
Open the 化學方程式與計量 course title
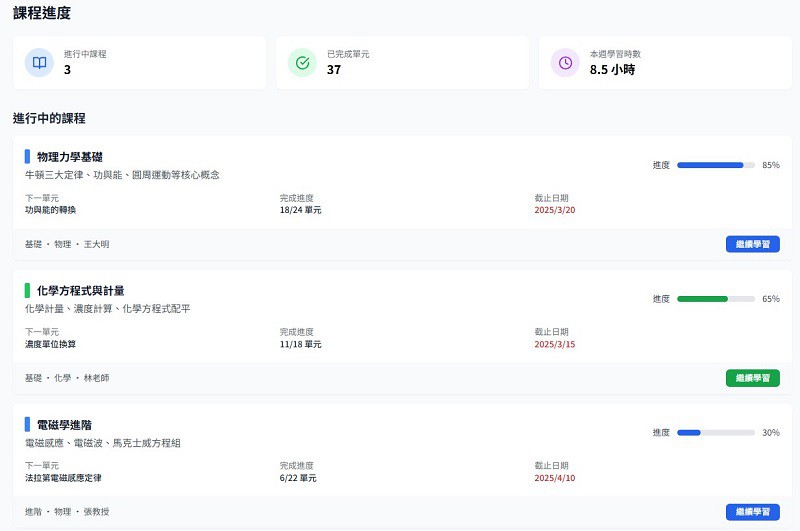click(x=80, y=291)
